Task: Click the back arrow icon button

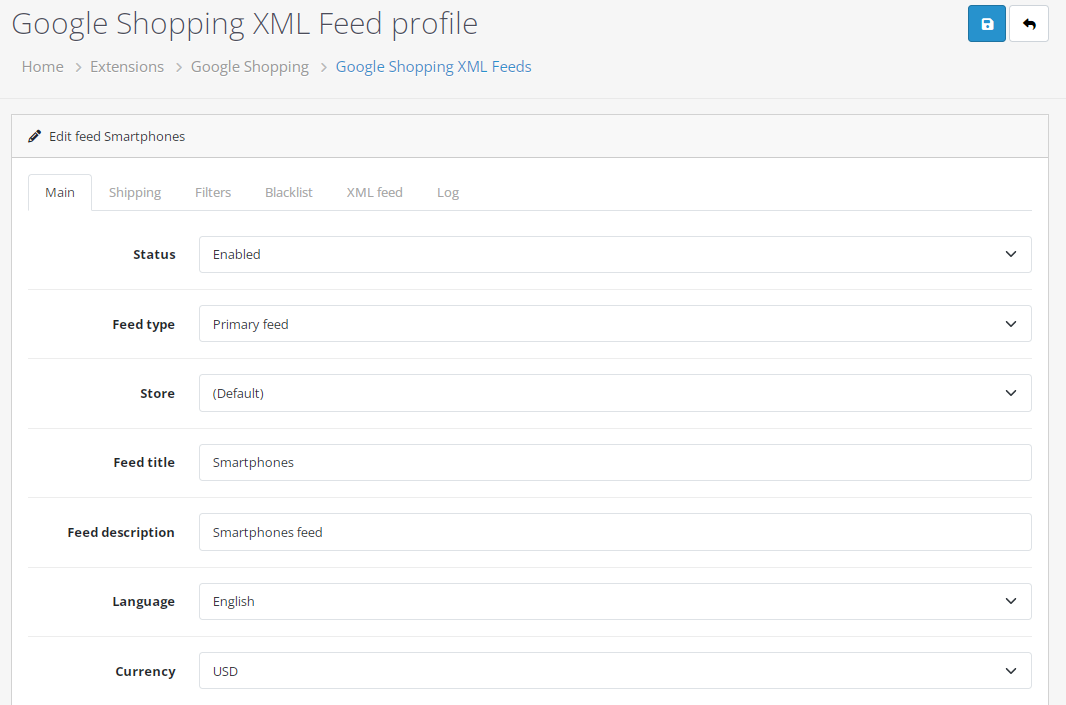Action: pyautogui.click(x=1029, y=24)
